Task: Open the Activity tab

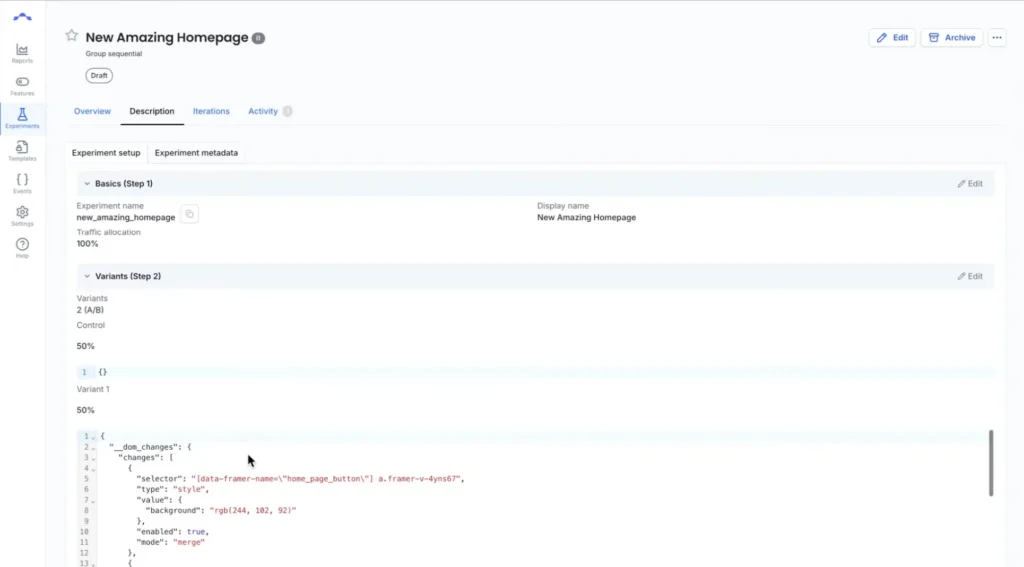Action: pyautogui.click(x=263, y=111)
